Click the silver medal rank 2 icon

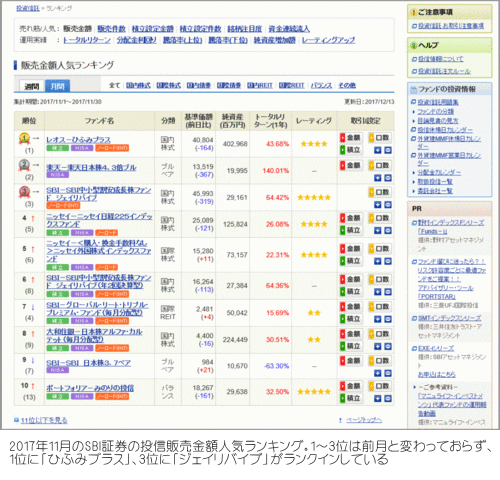tap(24, 165)
